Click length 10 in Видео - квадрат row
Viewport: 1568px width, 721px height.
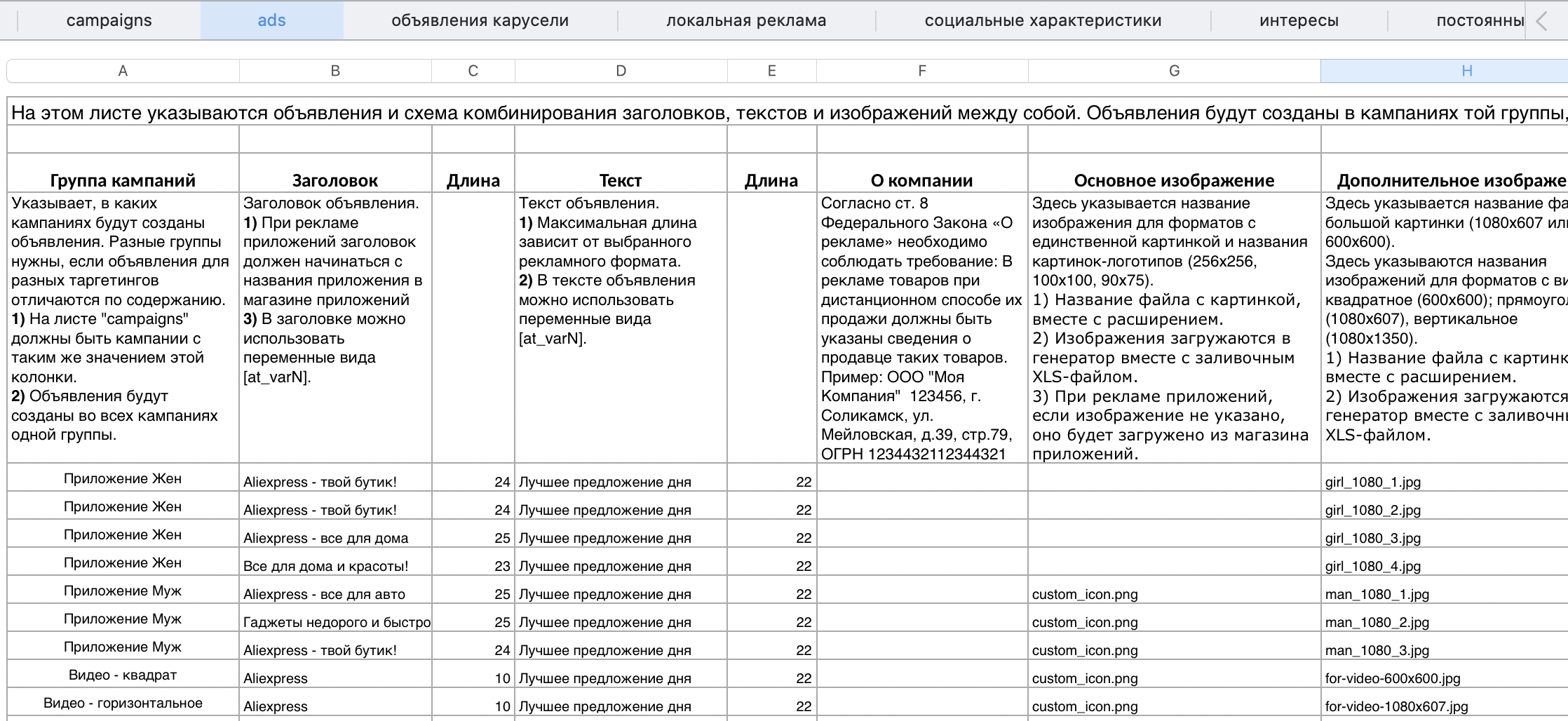coord(473,674)
